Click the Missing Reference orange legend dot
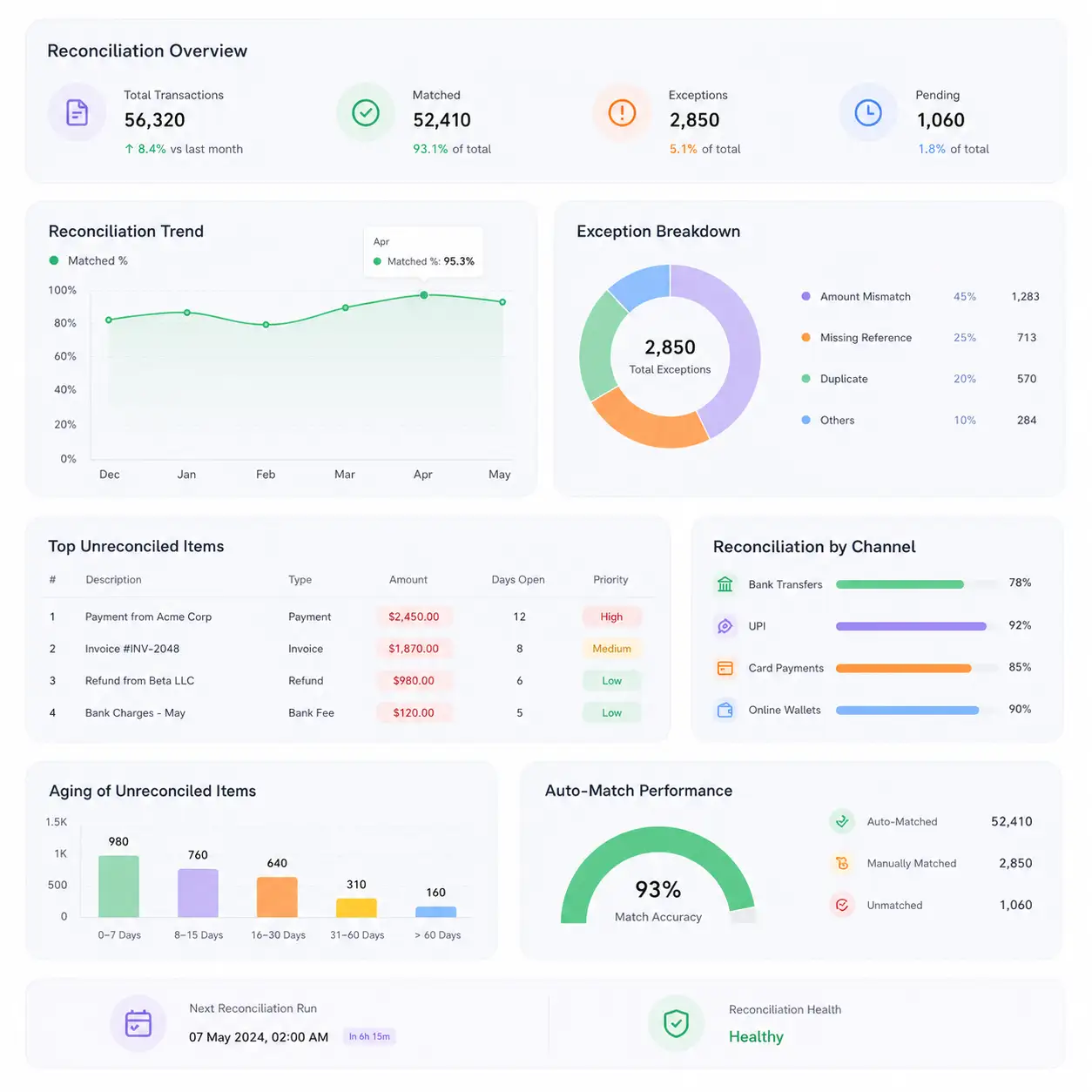The width and height of the screenshot is (1092, 1092). coord(806,337)
